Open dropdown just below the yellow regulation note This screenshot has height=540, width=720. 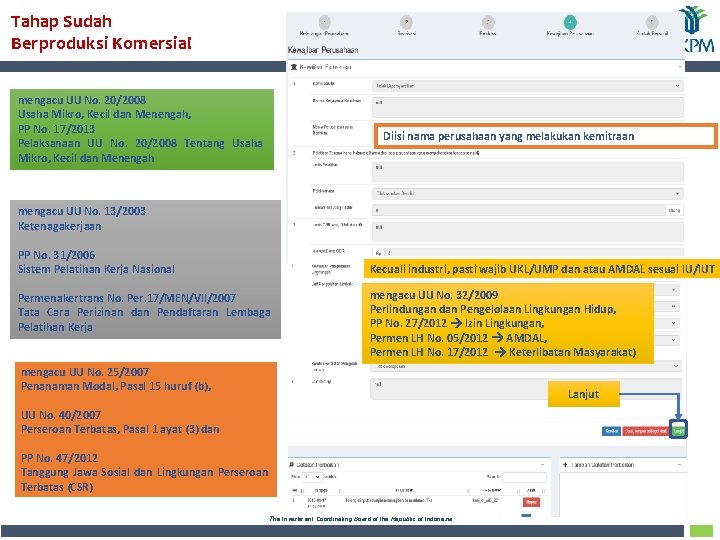click(526, 366)
